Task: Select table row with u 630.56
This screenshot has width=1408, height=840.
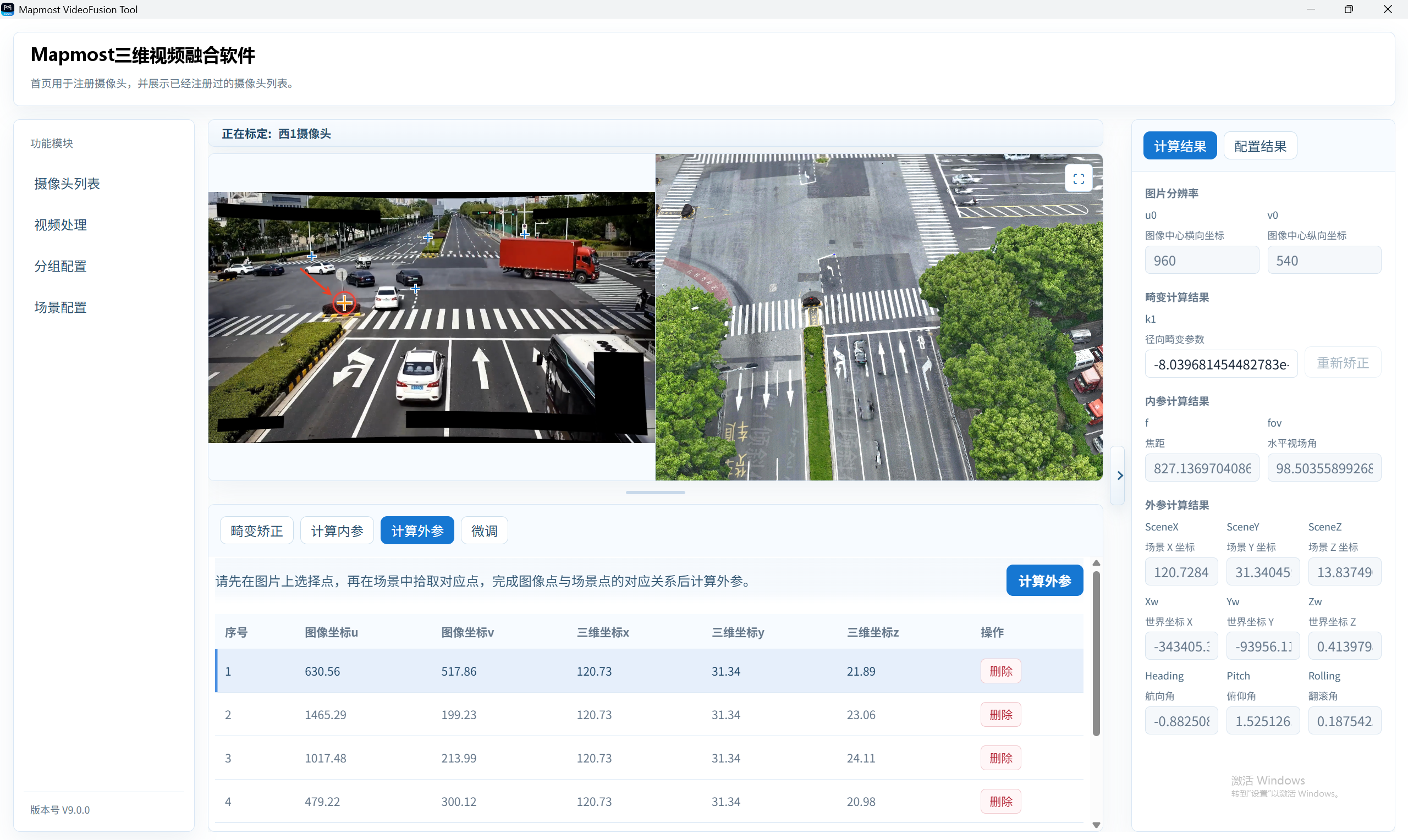Action: point(650,671)
